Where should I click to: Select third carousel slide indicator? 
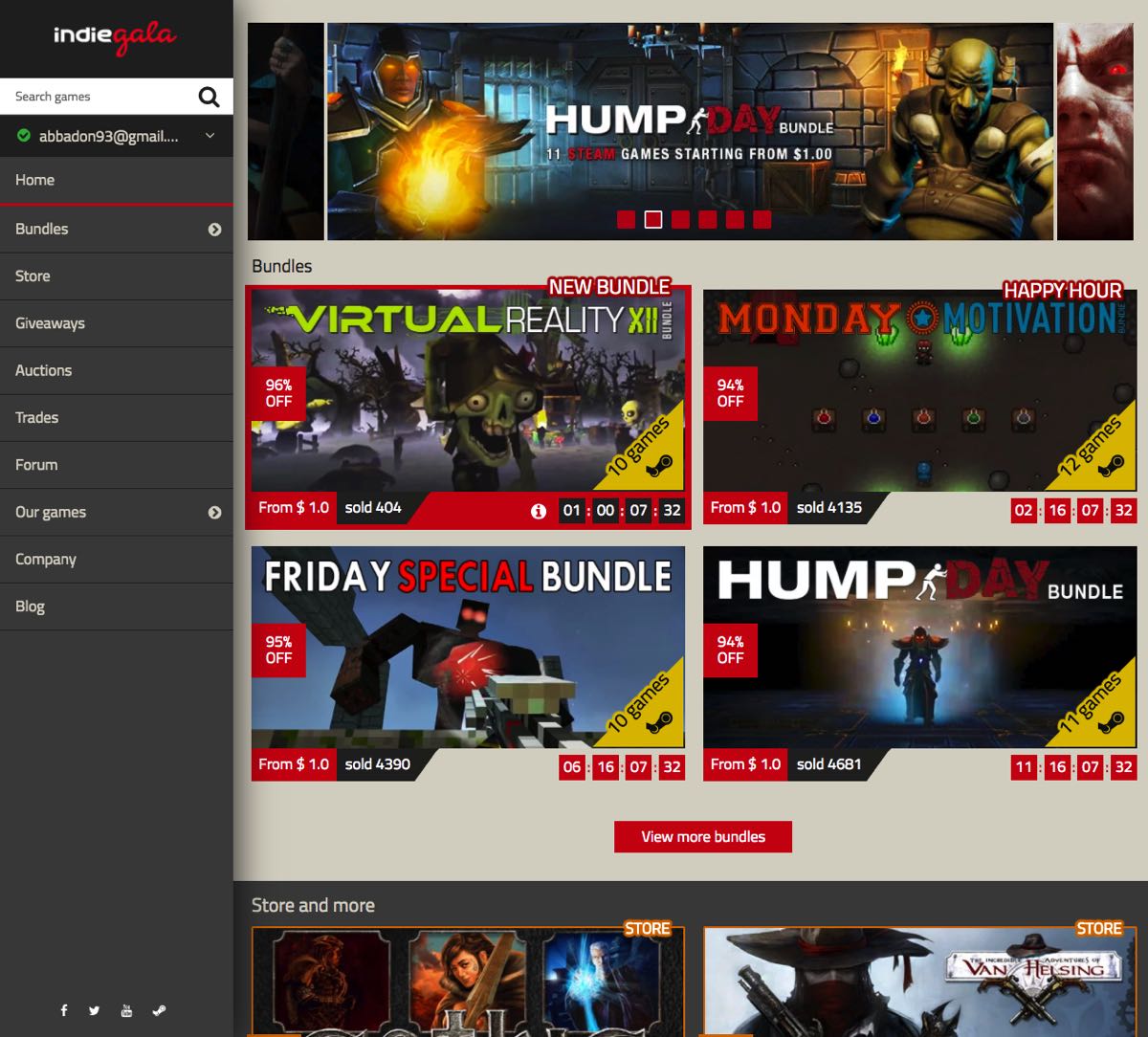tap(680, 220)
